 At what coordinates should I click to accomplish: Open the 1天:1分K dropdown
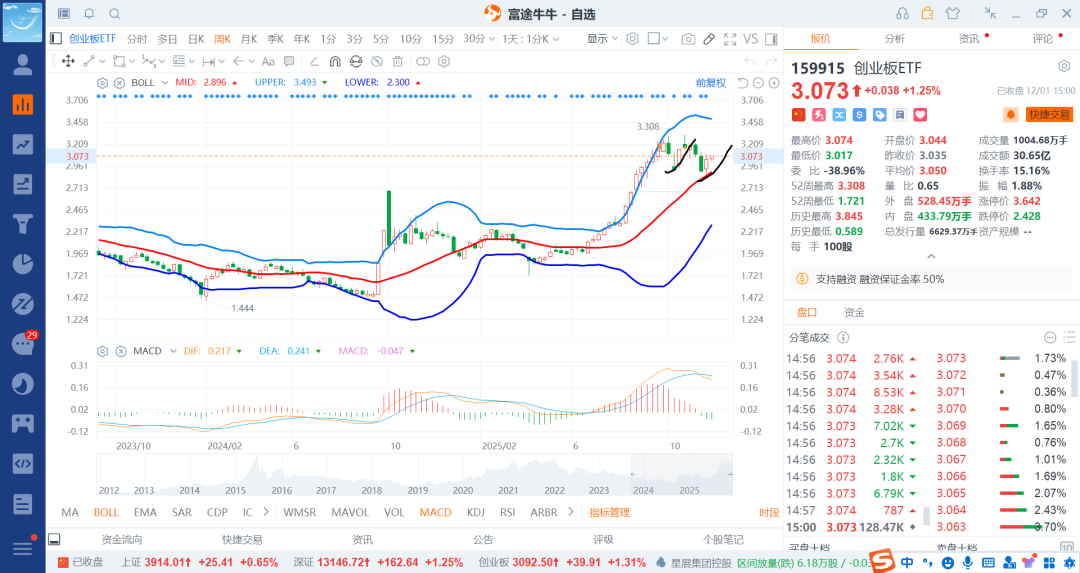click(x=530, y=39)
